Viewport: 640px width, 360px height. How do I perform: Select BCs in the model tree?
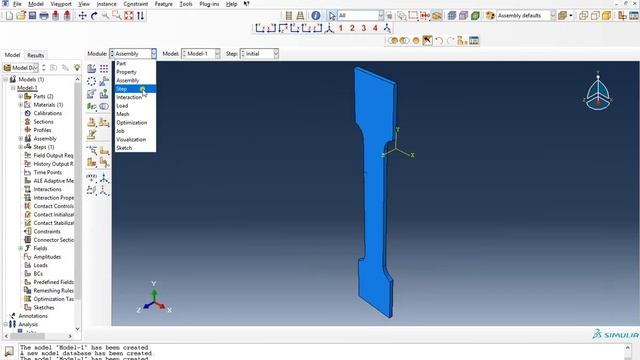click(x=38, y=273)
